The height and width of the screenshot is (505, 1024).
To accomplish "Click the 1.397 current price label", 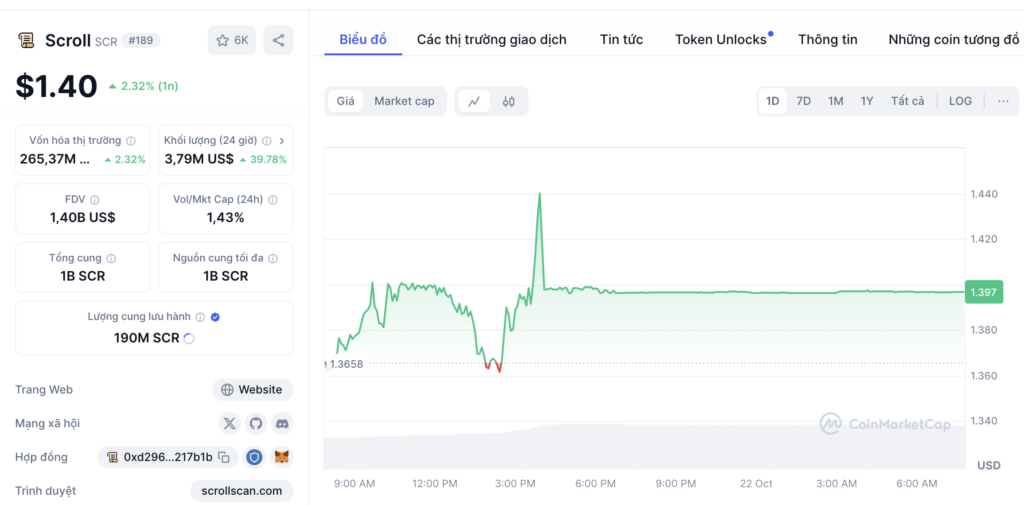I will [984, 292].
